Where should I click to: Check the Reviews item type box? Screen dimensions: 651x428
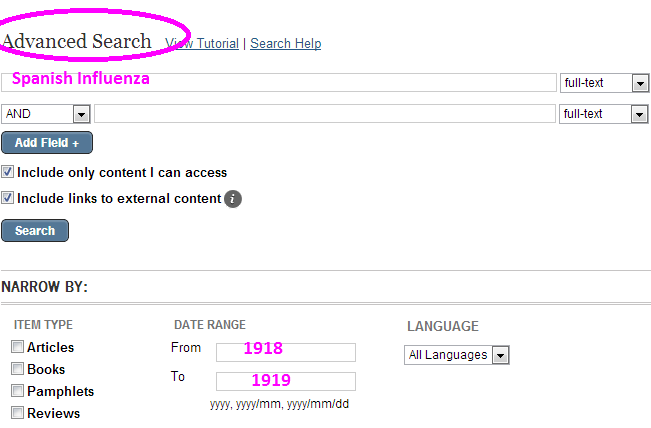click(x=17, y=413)
